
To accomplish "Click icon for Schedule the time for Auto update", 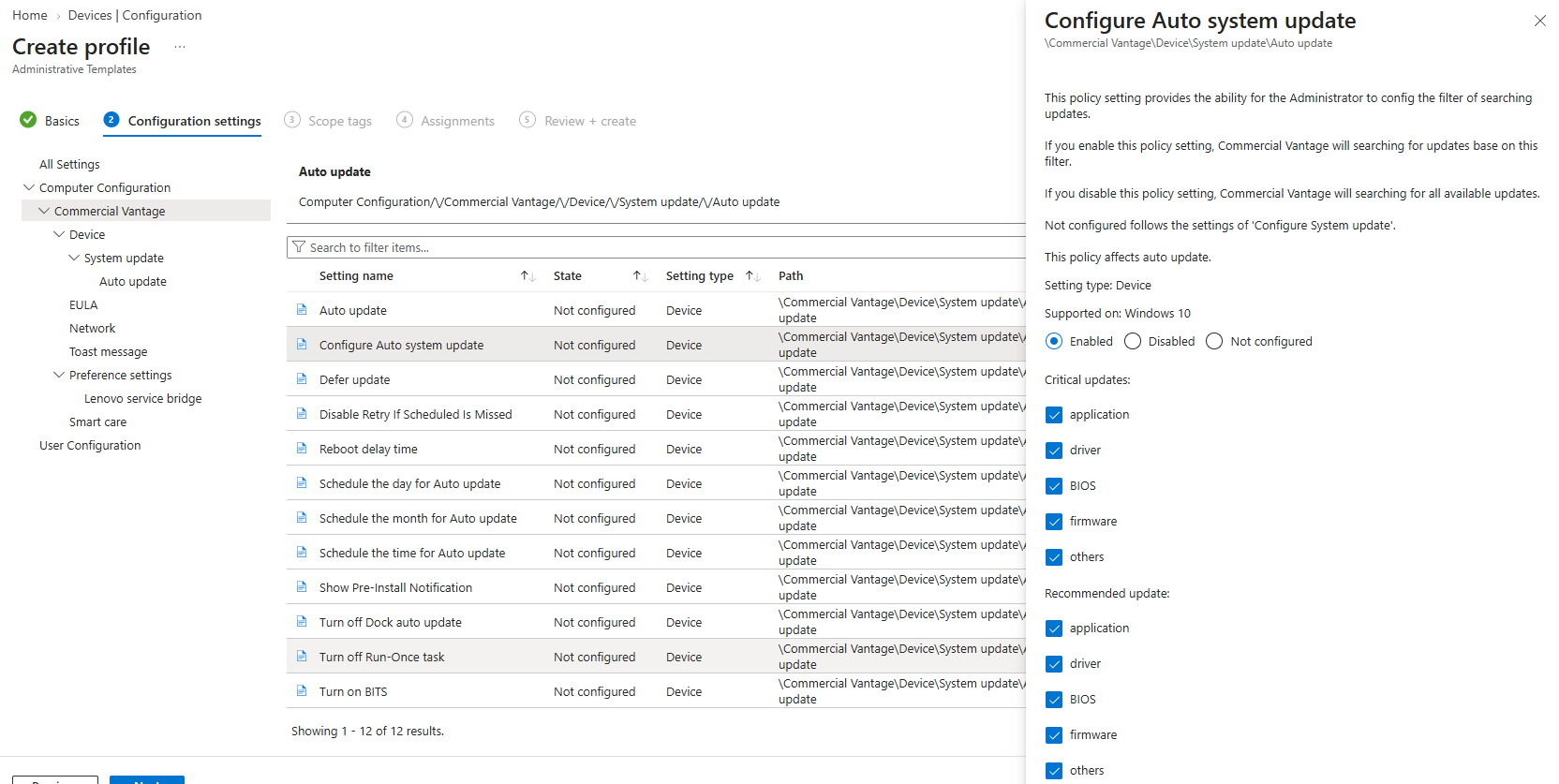I will point(302,553).
